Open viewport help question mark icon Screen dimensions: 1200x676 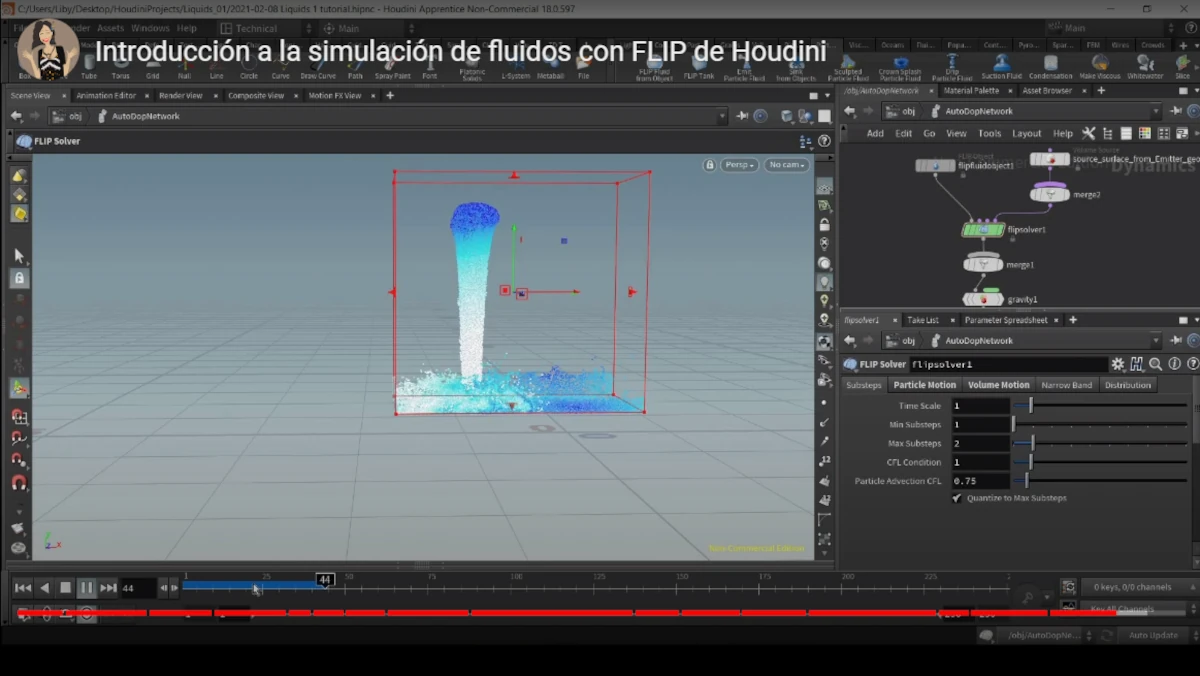[824, 141]
